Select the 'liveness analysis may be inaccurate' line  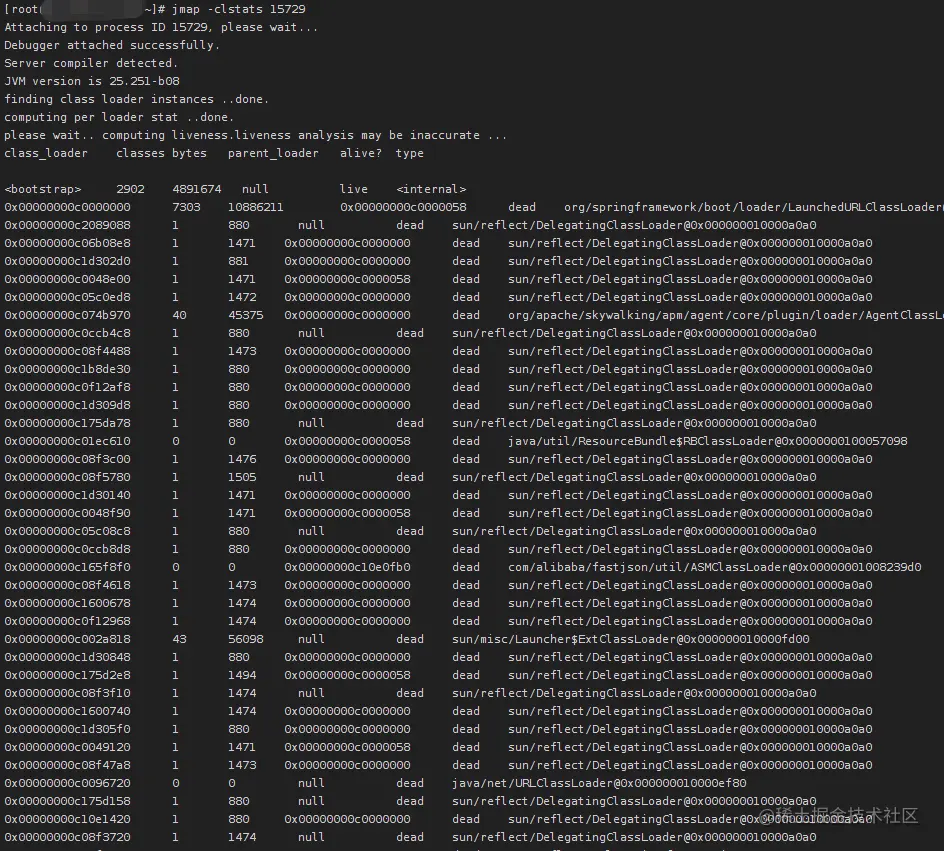(256, 135)
